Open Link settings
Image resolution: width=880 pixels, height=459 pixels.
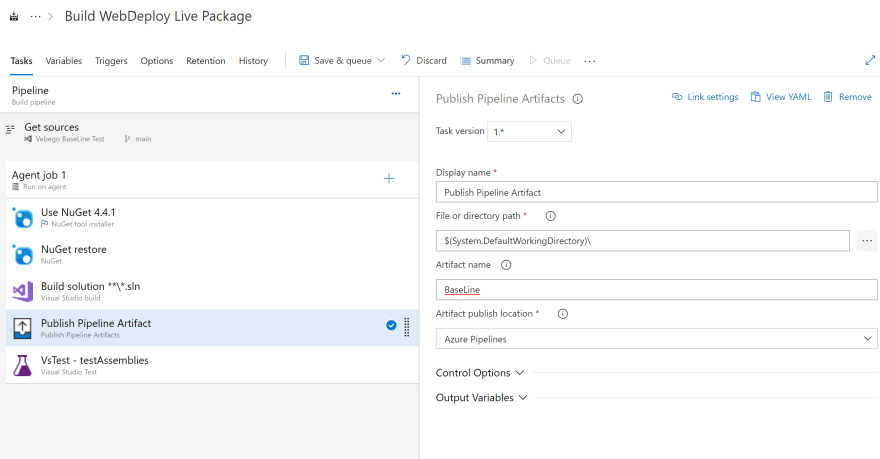coord(705,97)
